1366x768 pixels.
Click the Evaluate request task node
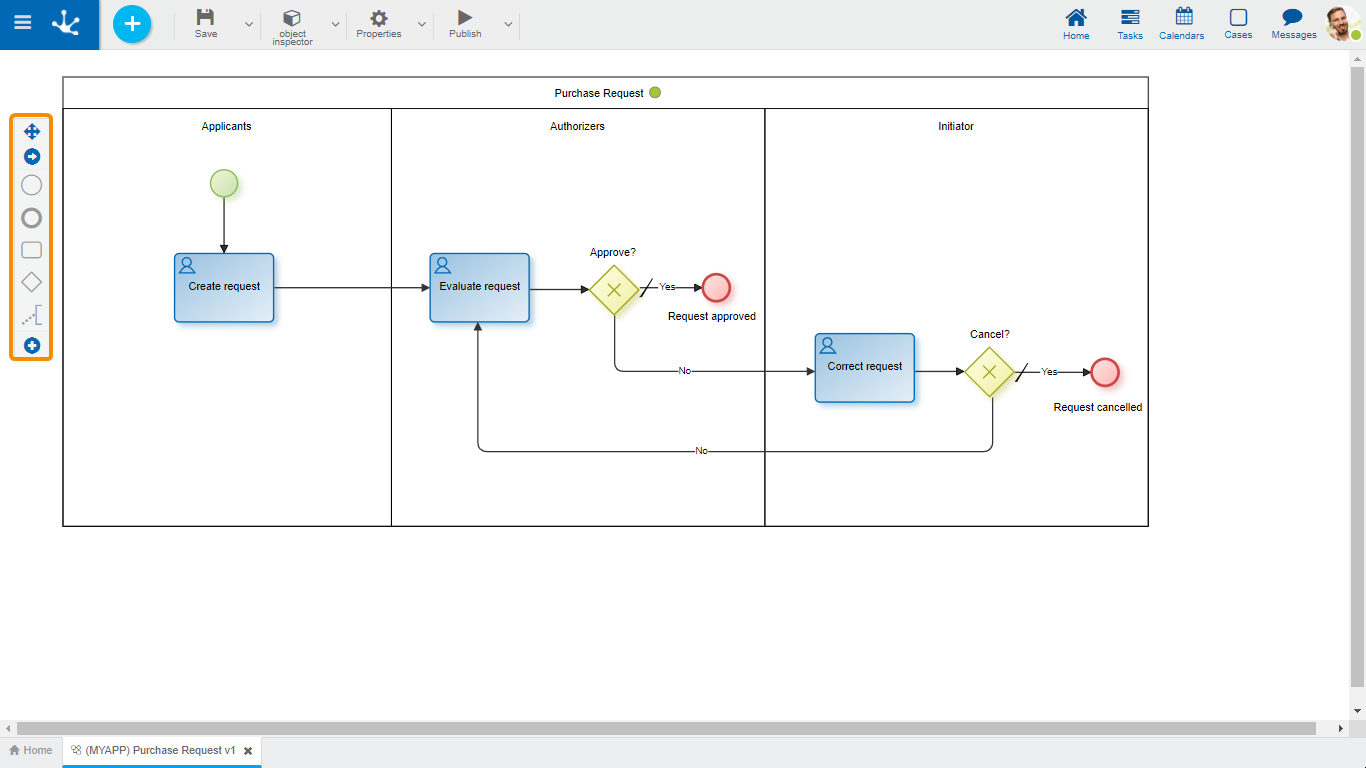[480, 288]
